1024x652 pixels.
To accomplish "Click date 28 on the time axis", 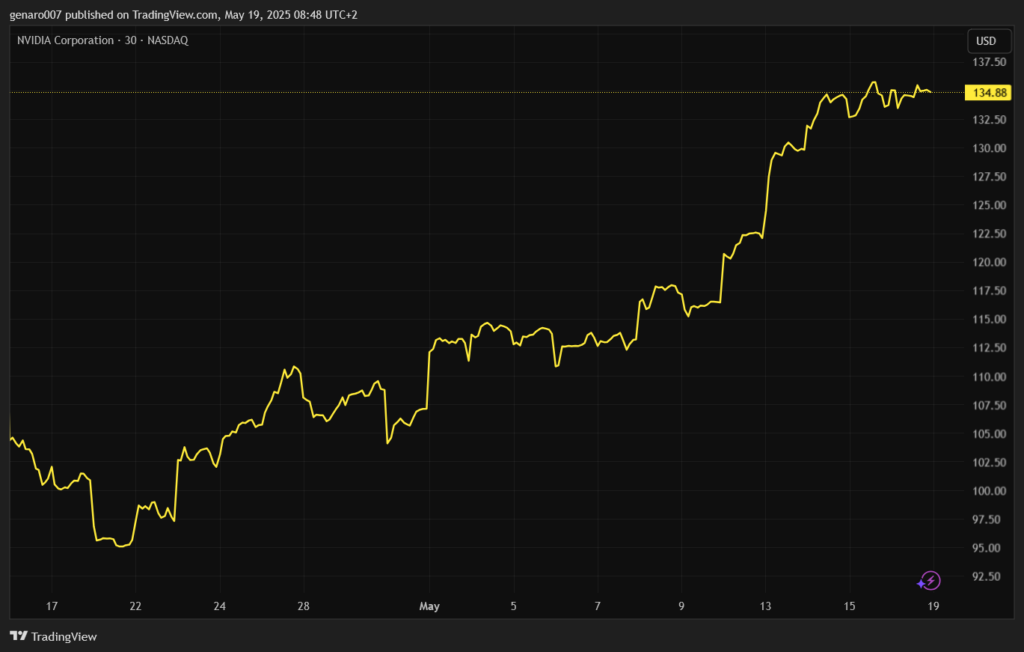I will 304,606.
